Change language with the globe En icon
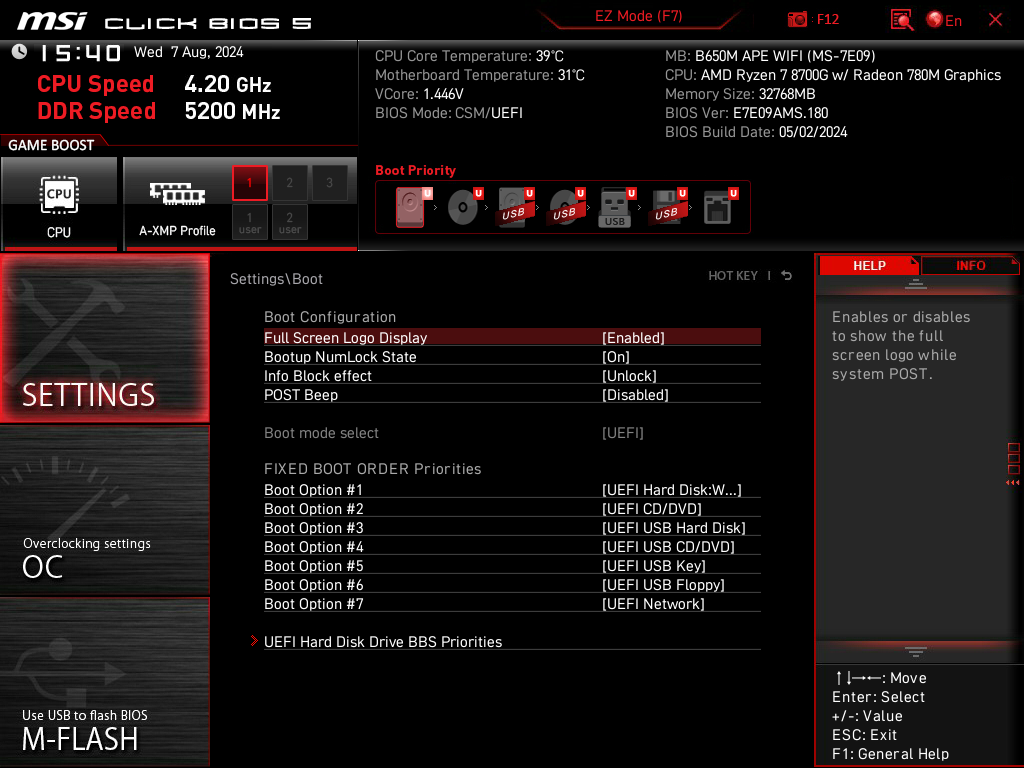Image resolution: width=1024 pixels, height=768 pixels. 944,20
